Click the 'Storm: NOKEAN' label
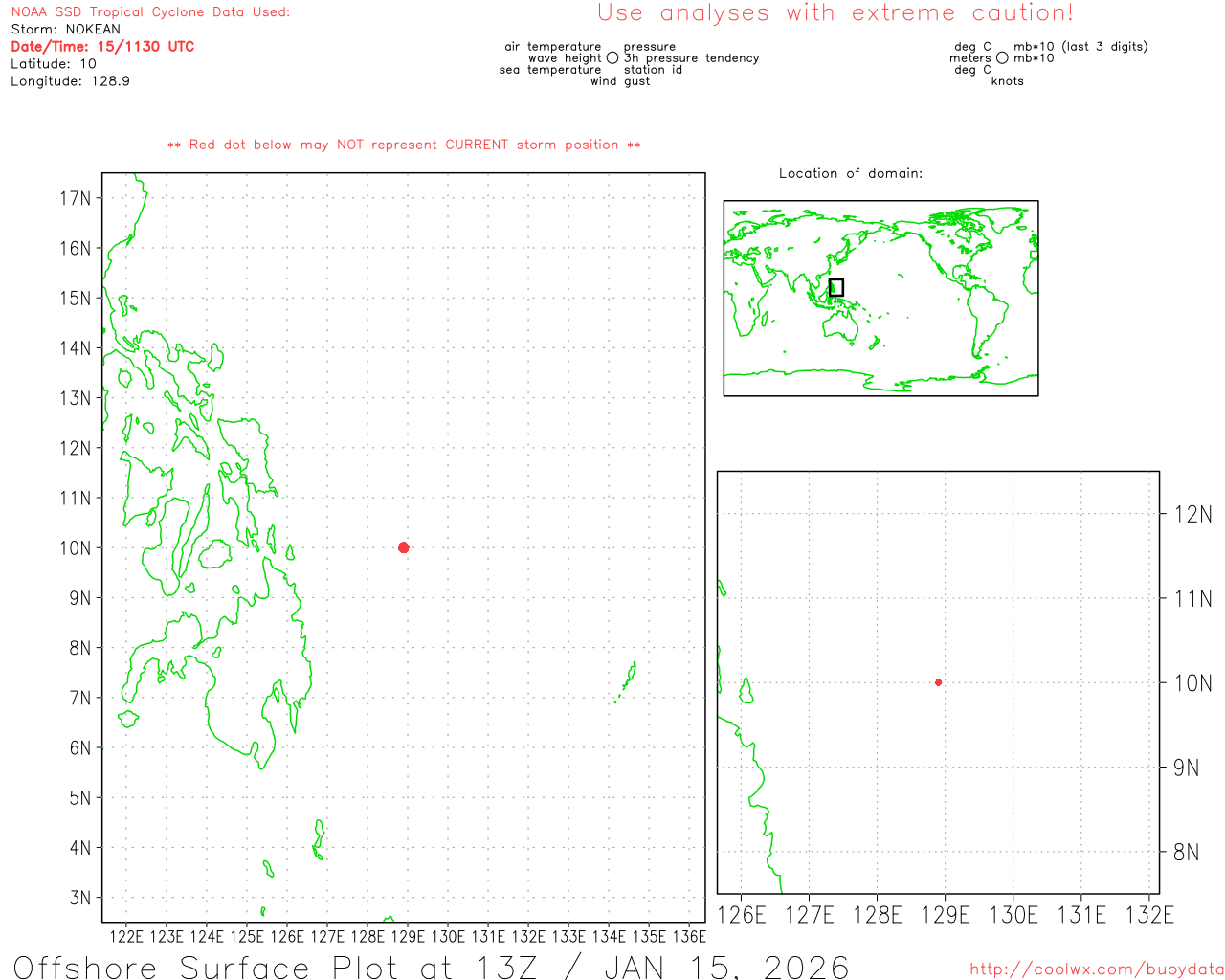The height and width of the screenshot is (980, 1225). coord(66,30)
